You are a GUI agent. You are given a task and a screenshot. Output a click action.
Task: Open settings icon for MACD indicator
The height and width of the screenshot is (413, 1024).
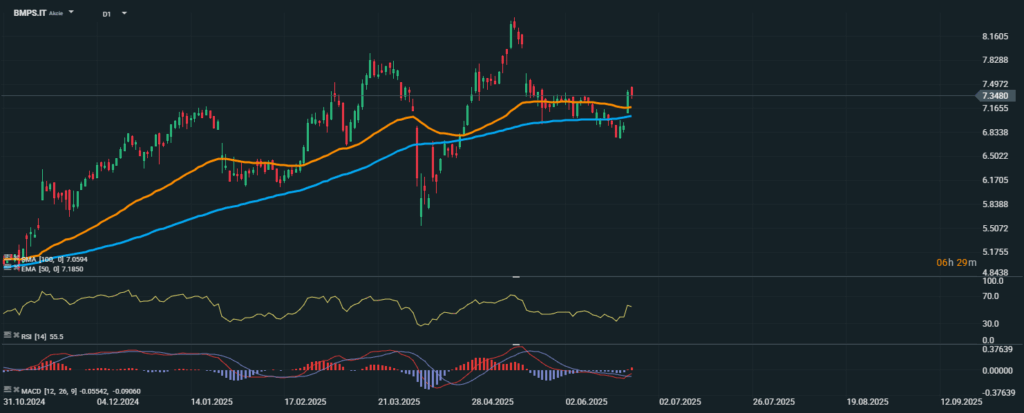pos(7,389)
